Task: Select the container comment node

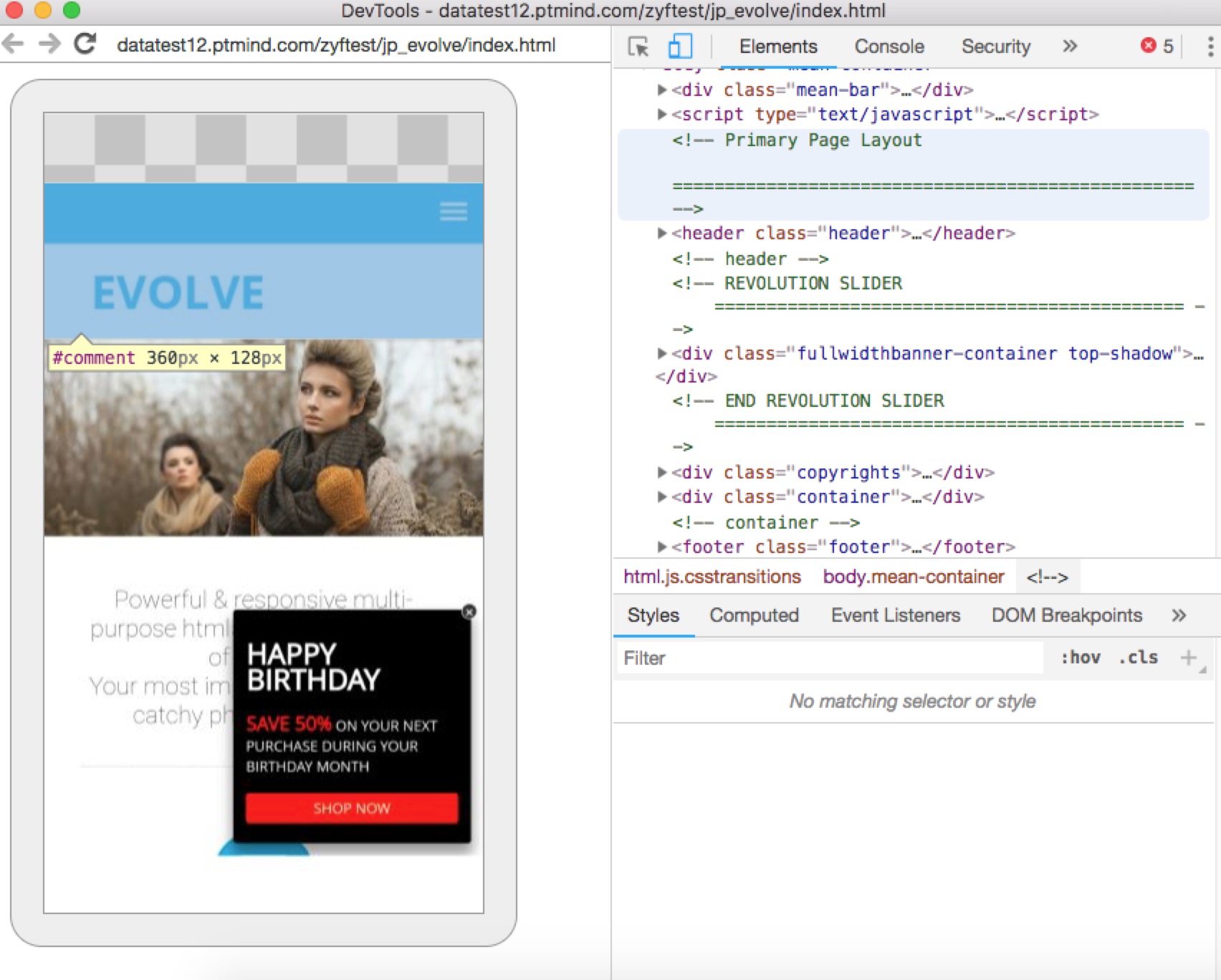Action: (766, 522)
